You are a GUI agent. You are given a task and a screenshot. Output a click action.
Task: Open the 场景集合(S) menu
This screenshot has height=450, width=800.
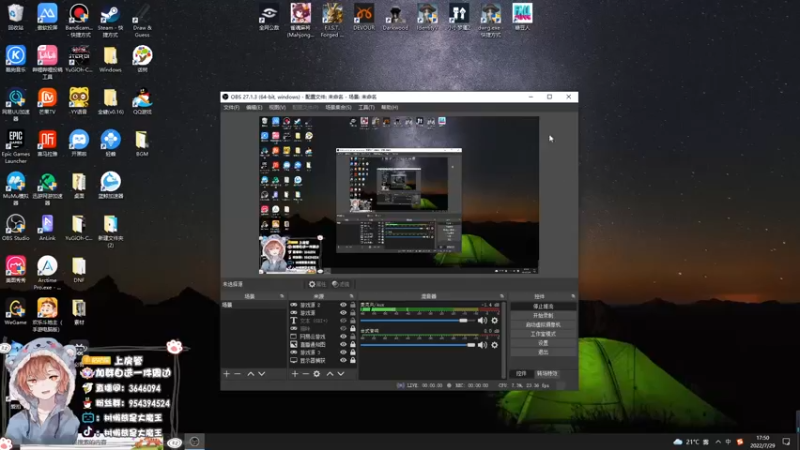tap(338, 108)
